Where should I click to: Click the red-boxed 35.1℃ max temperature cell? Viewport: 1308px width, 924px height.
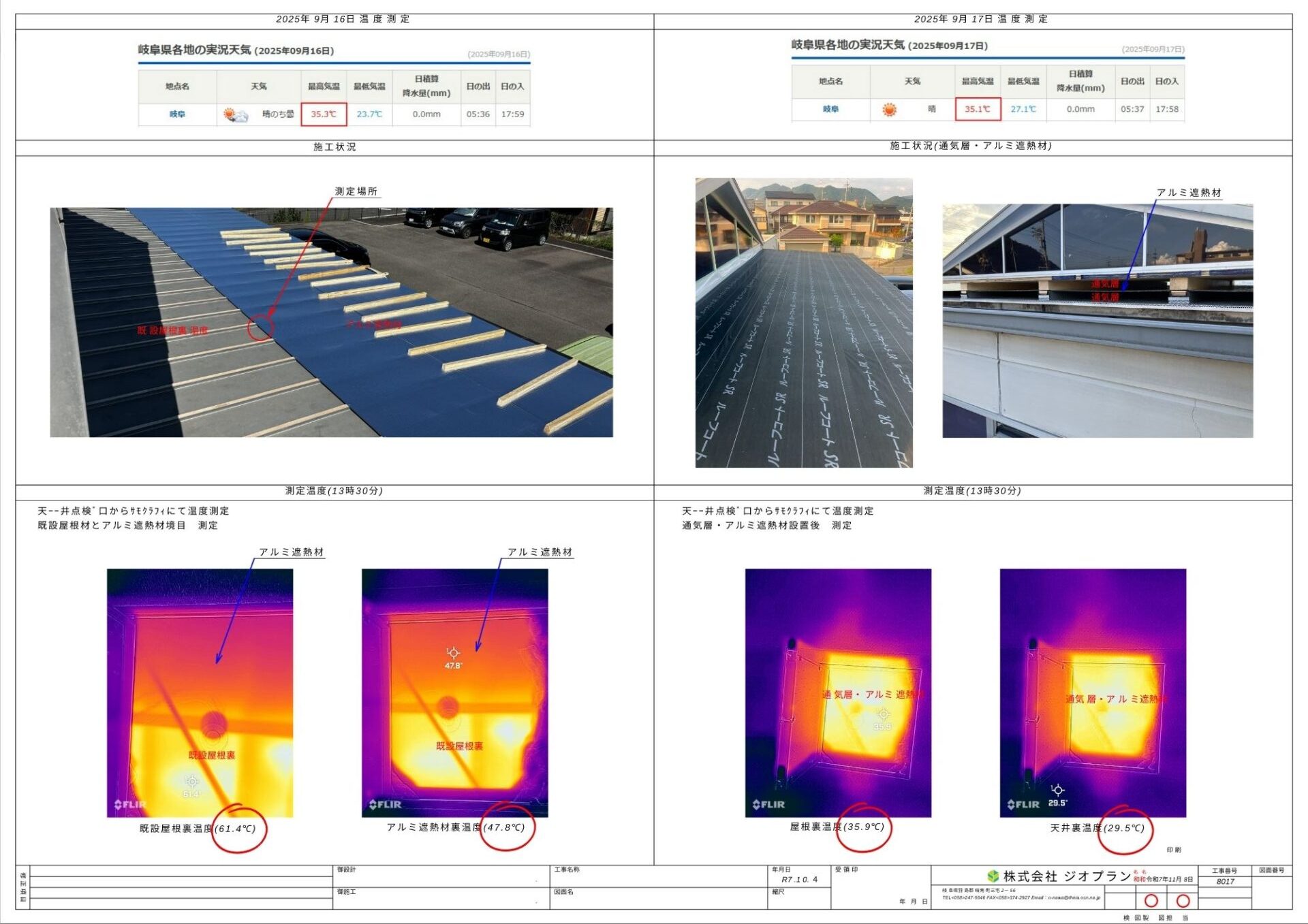pos(977,109)
